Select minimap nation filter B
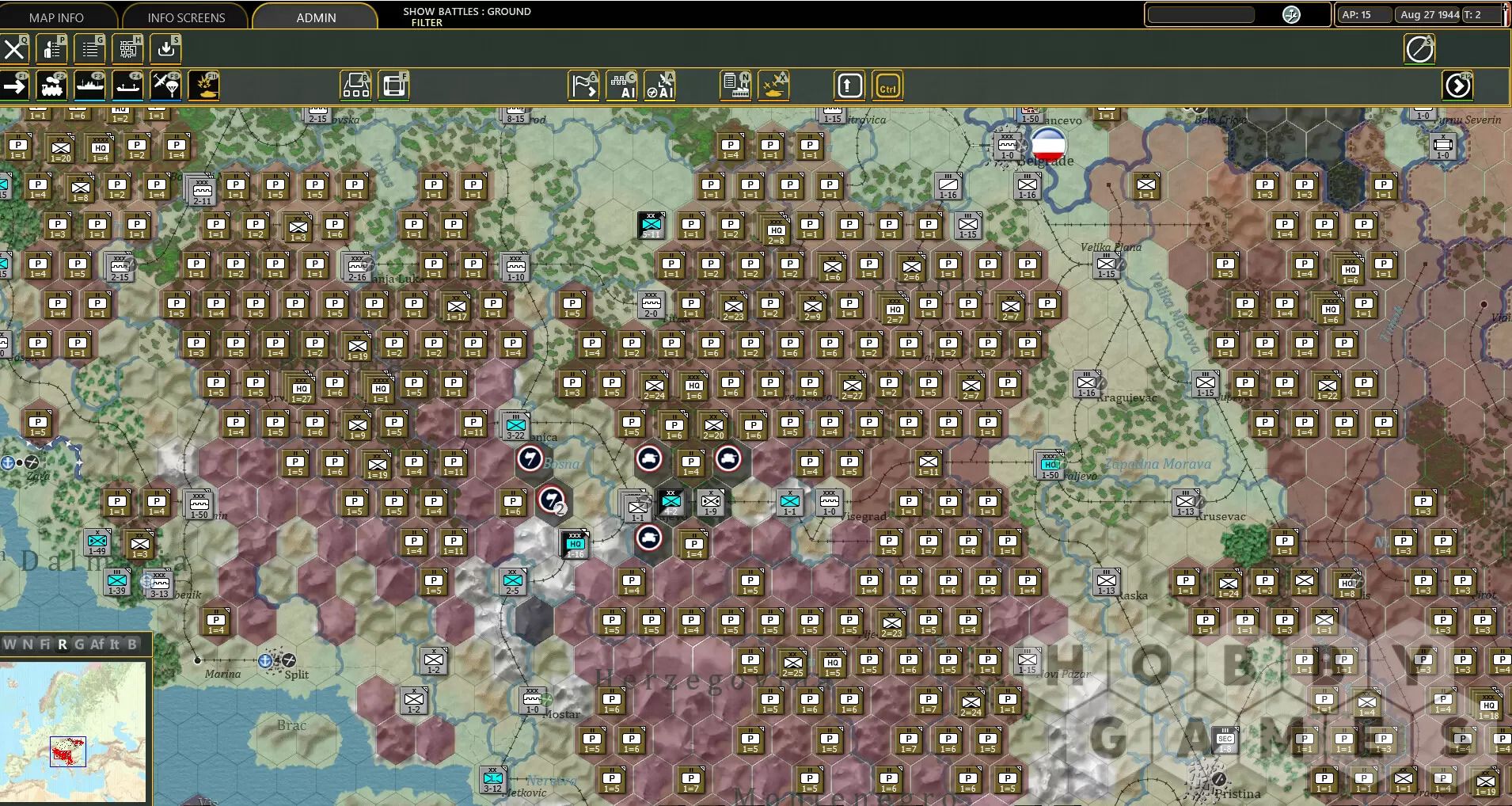The width and height of the screenshot is (1512, 806). click(x=131, y=644)
